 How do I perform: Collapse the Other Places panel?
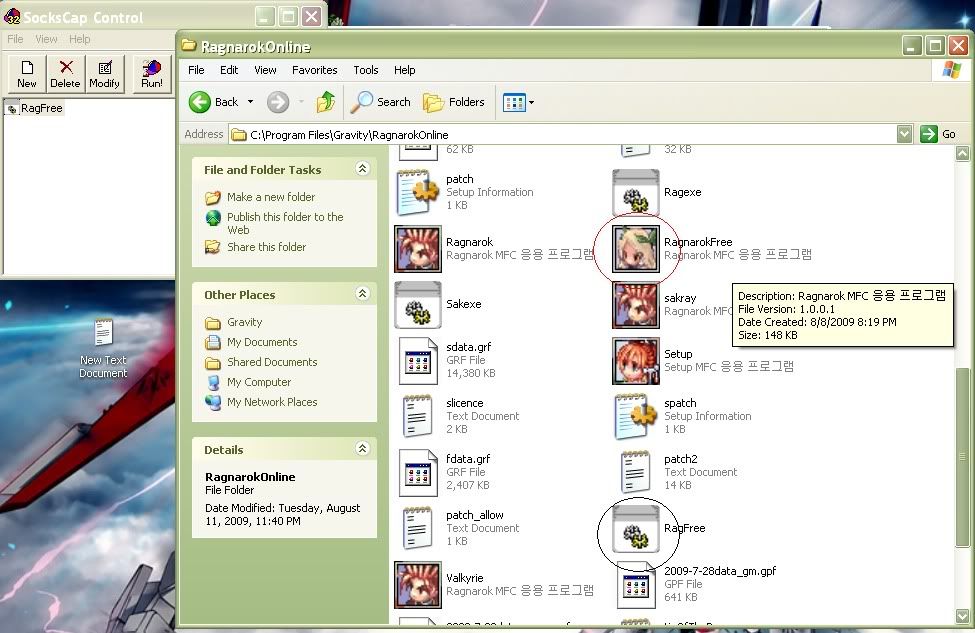(x=362, y=295)
